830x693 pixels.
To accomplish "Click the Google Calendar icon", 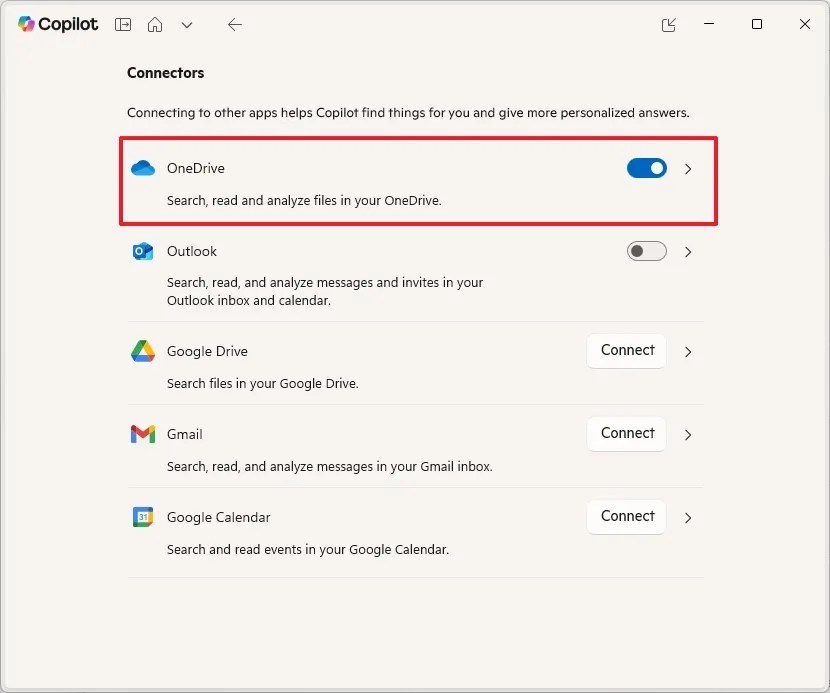I will pyautogui.click(x=142, y=517).
